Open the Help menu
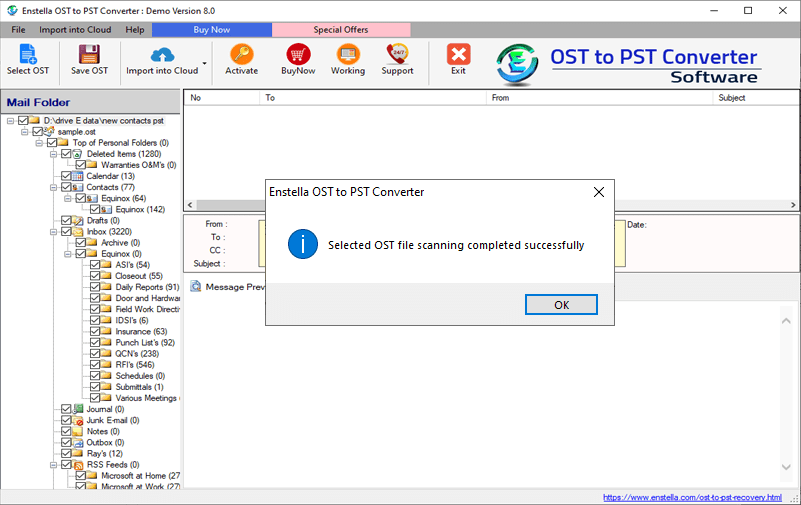 [x=135, y=30]
